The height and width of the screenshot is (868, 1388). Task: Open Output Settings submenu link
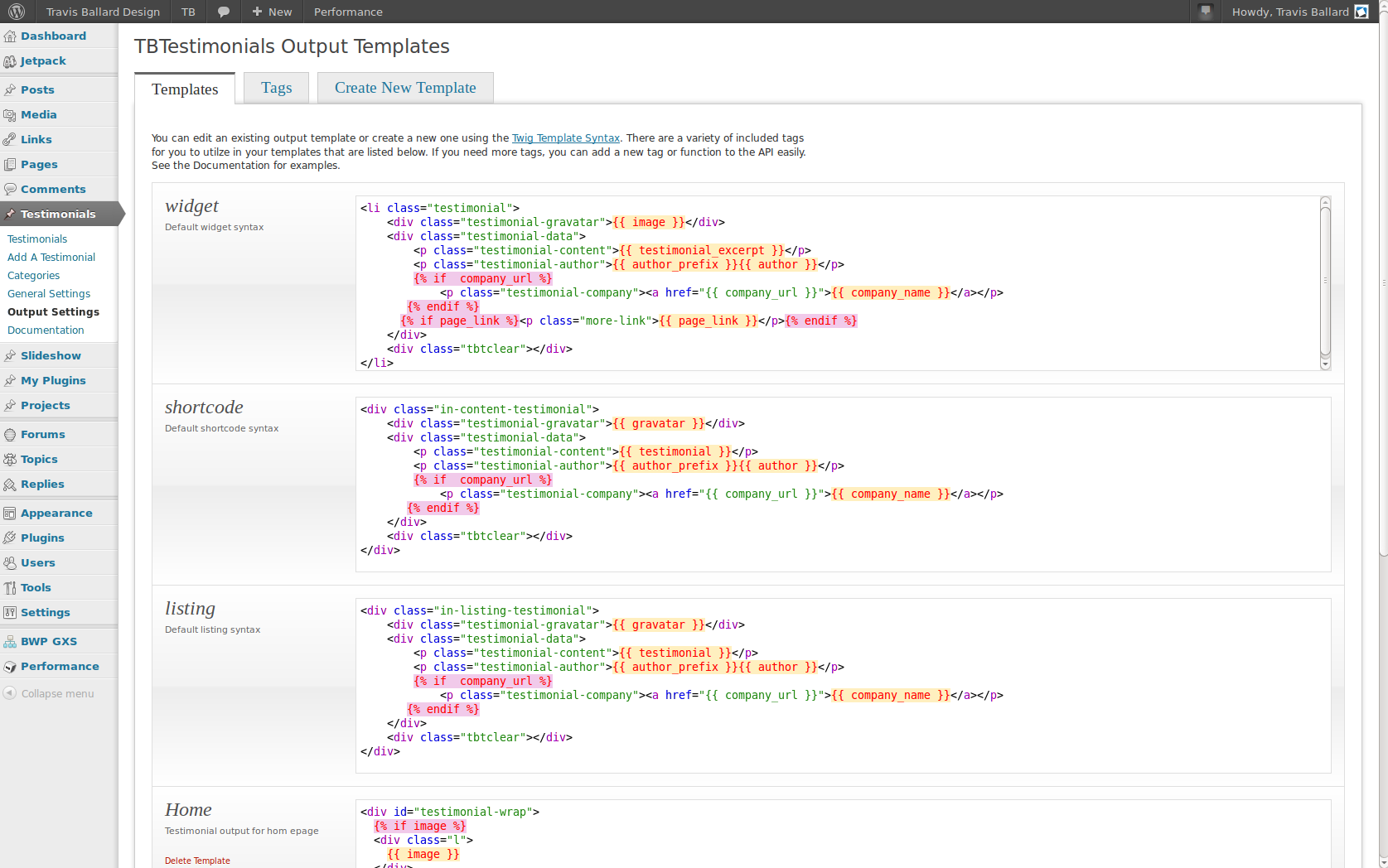click(x=53, y=312)
